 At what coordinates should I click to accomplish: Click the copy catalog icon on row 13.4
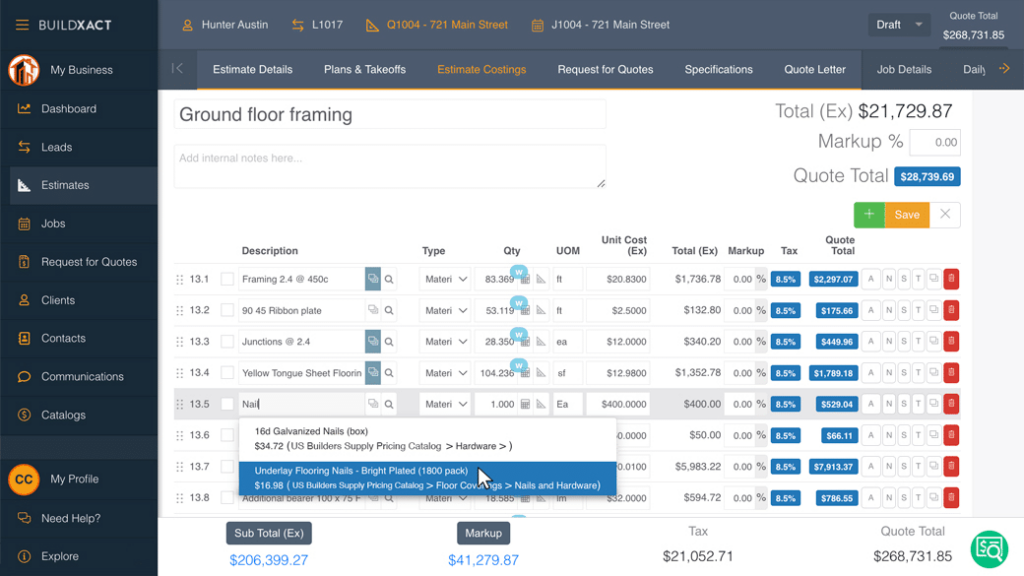coord(373,373)
